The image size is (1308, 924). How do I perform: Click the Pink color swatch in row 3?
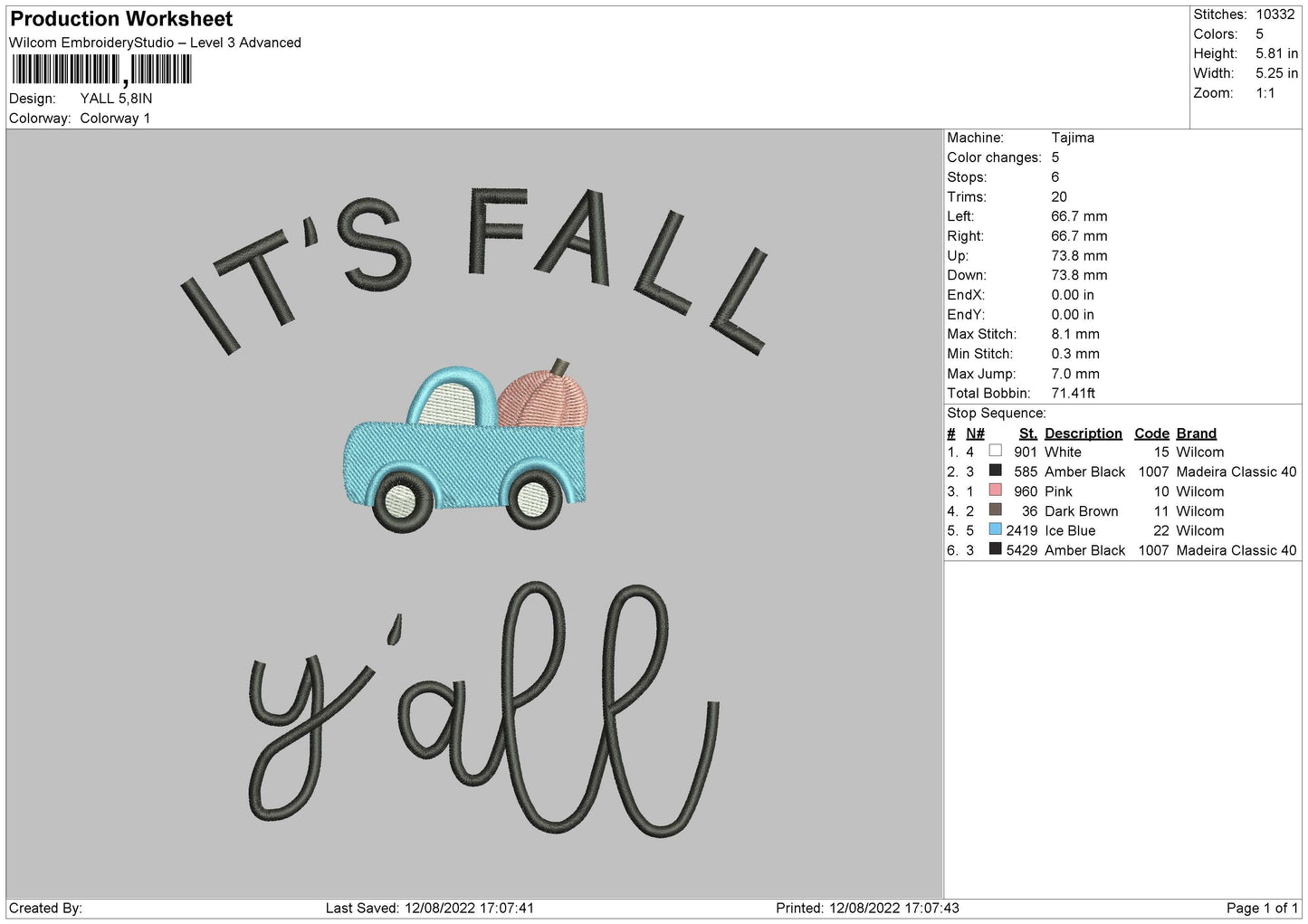click(x=996, y=491)
